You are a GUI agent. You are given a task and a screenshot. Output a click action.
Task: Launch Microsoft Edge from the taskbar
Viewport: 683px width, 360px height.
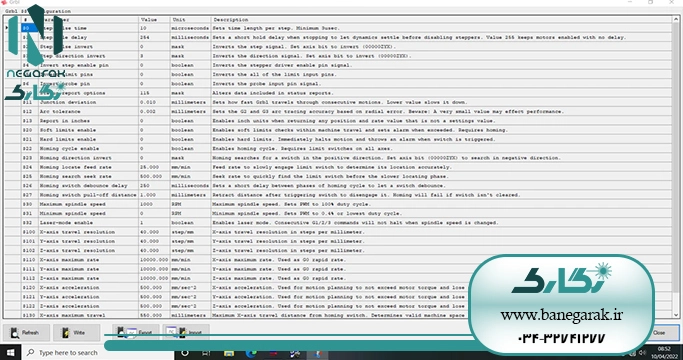point(251,353)
